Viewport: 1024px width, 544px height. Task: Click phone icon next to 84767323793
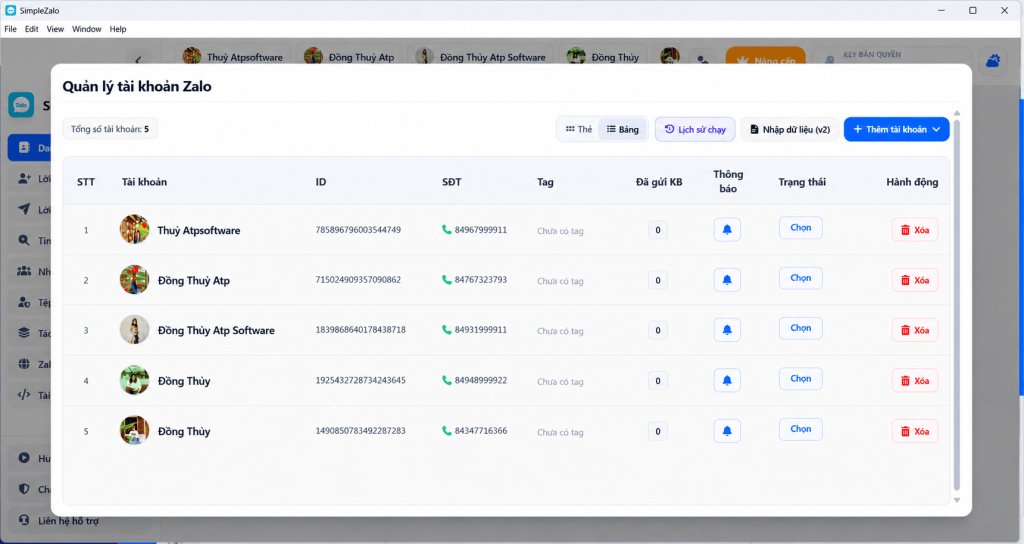[x=447, y=280]
